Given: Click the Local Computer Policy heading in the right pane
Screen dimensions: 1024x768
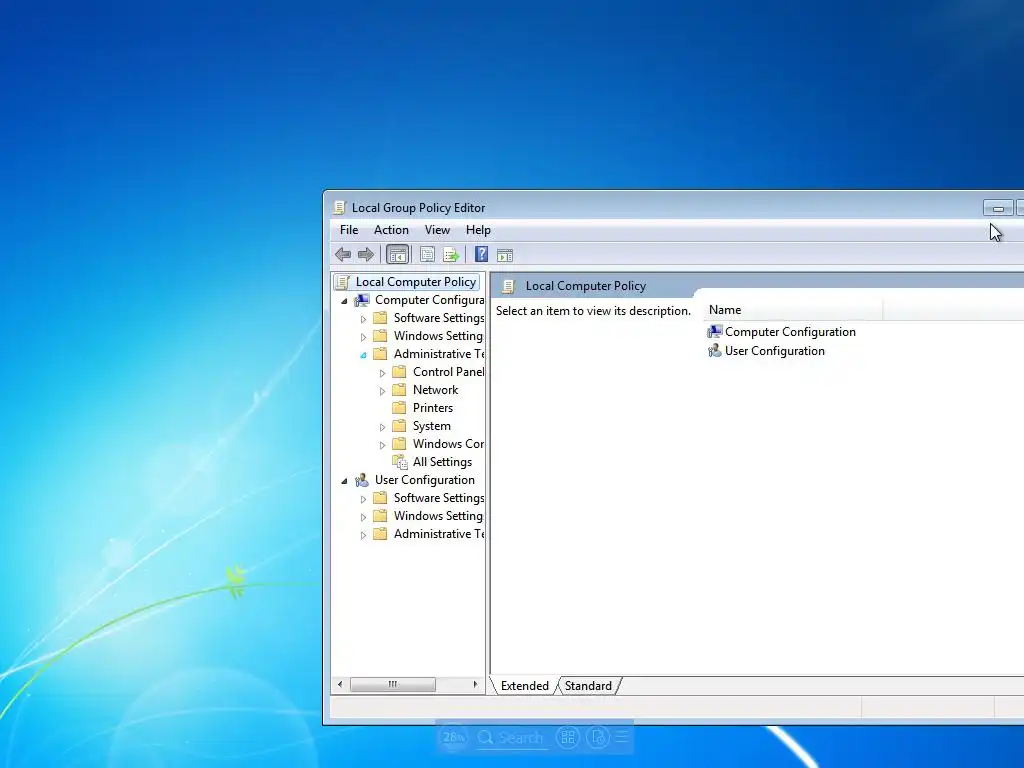Looking at the screenshot, I should tap(586, 286).
